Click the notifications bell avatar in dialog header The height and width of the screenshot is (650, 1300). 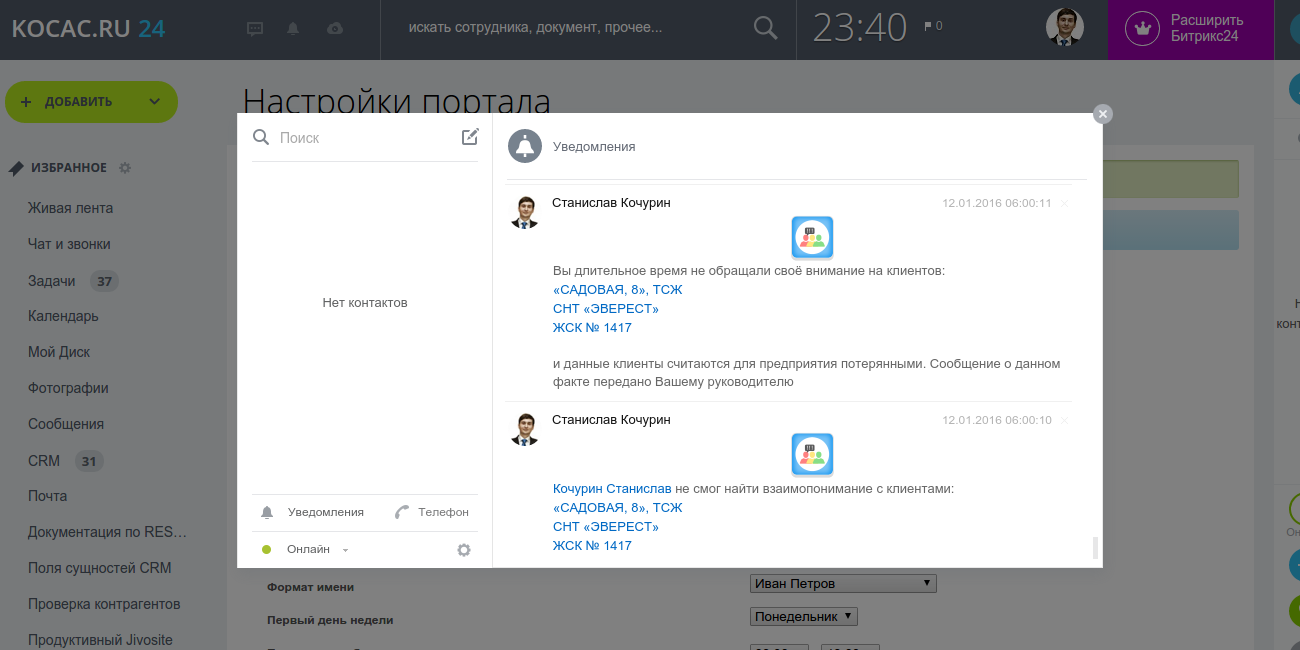pyautogui.click(x=525, y=146)
